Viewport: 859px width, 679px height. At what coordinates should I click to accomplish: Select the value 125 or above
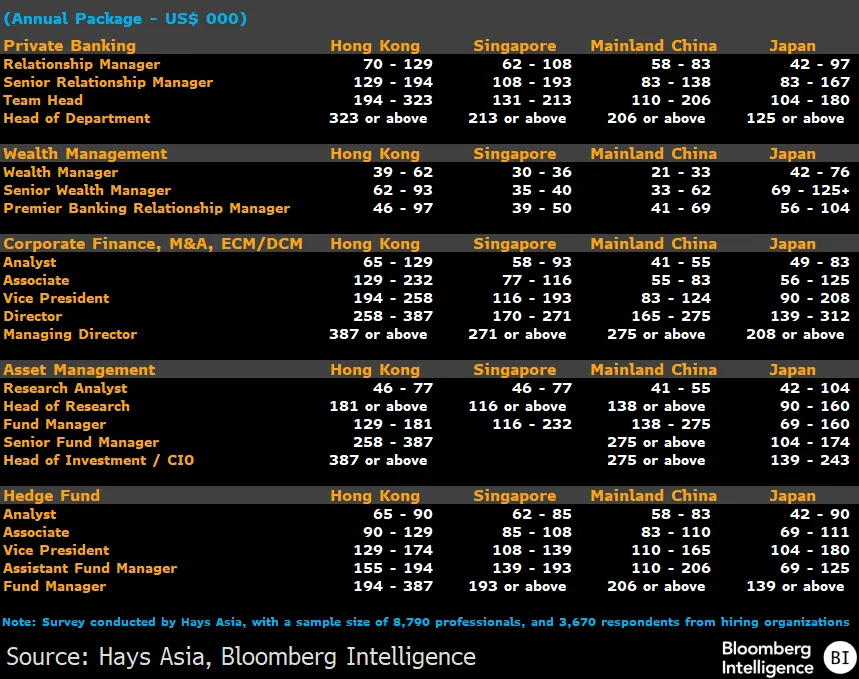pyautogui.click(x=795, y=118)
